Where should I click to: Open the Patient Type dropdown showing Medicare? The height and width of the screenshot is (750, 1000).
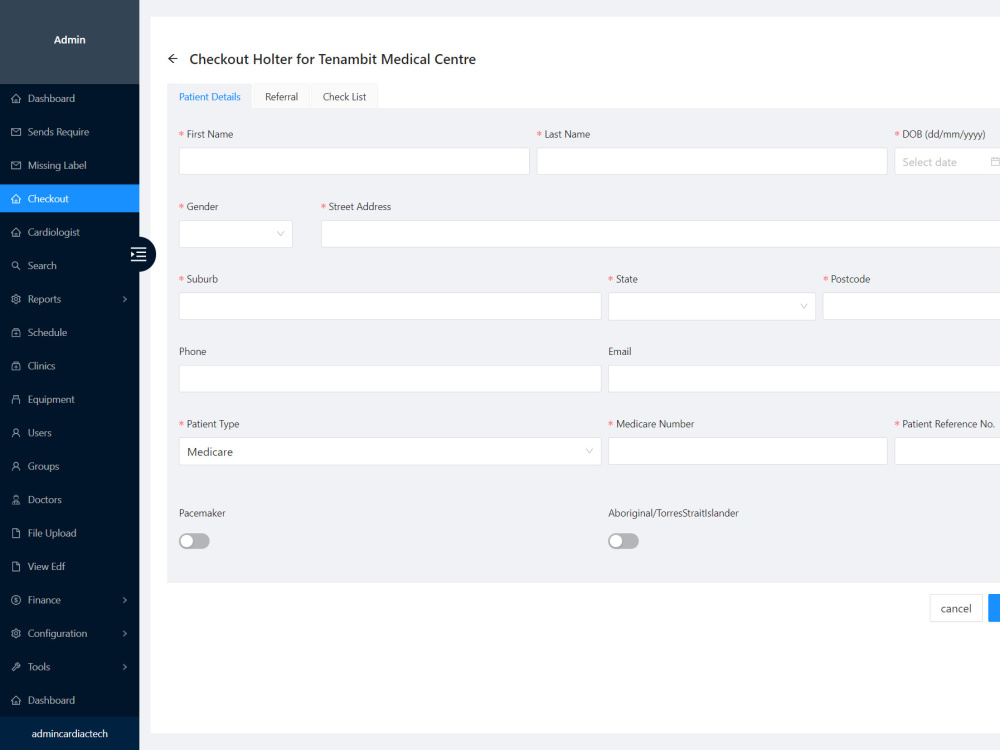click(389, 451)
